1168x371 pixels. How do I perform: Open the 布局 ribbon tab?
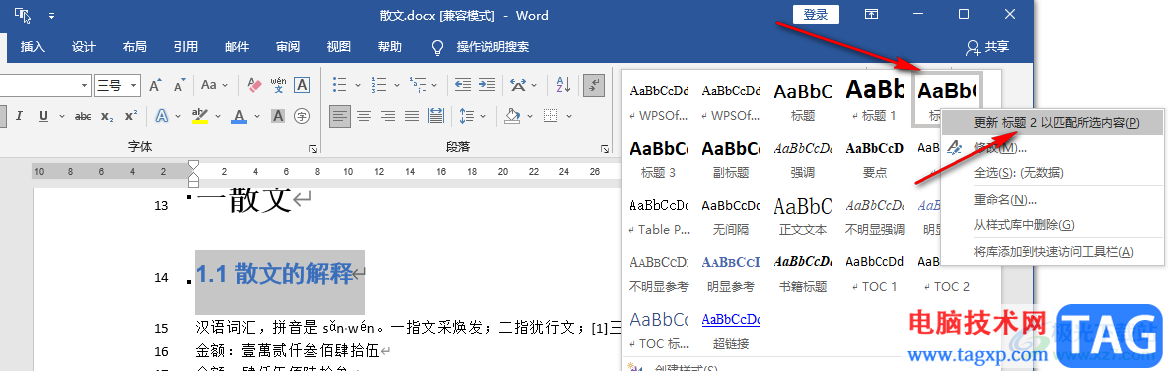pyautogui.click(x=134, y=47)
